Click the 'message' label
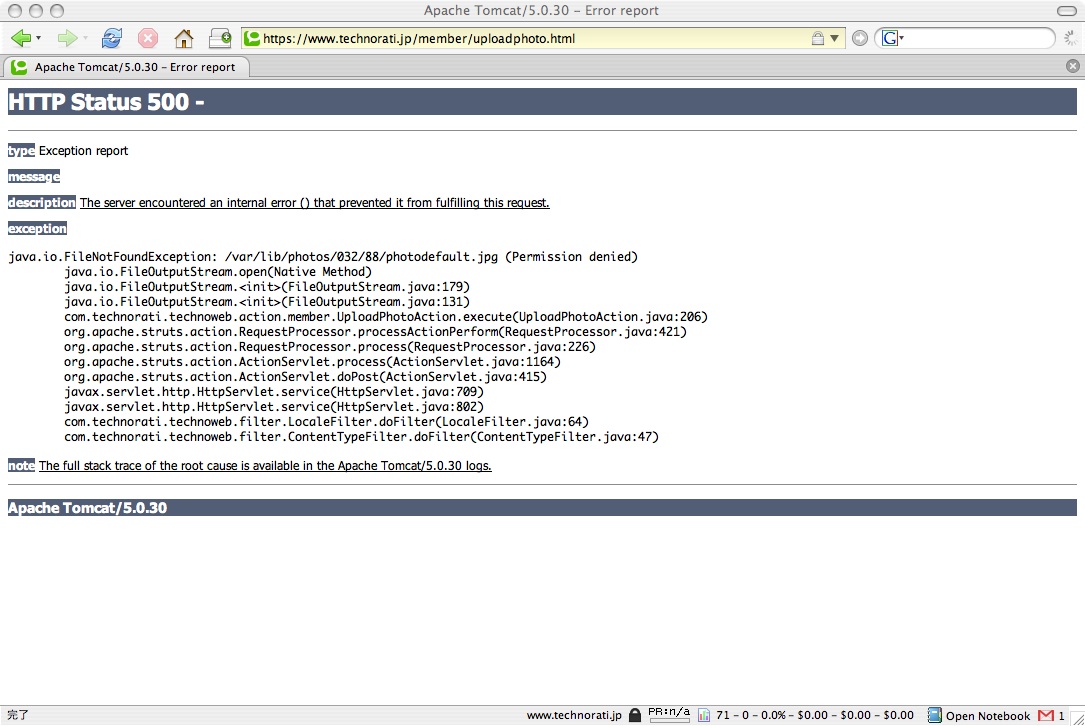1085x726 pixels. 34,176
